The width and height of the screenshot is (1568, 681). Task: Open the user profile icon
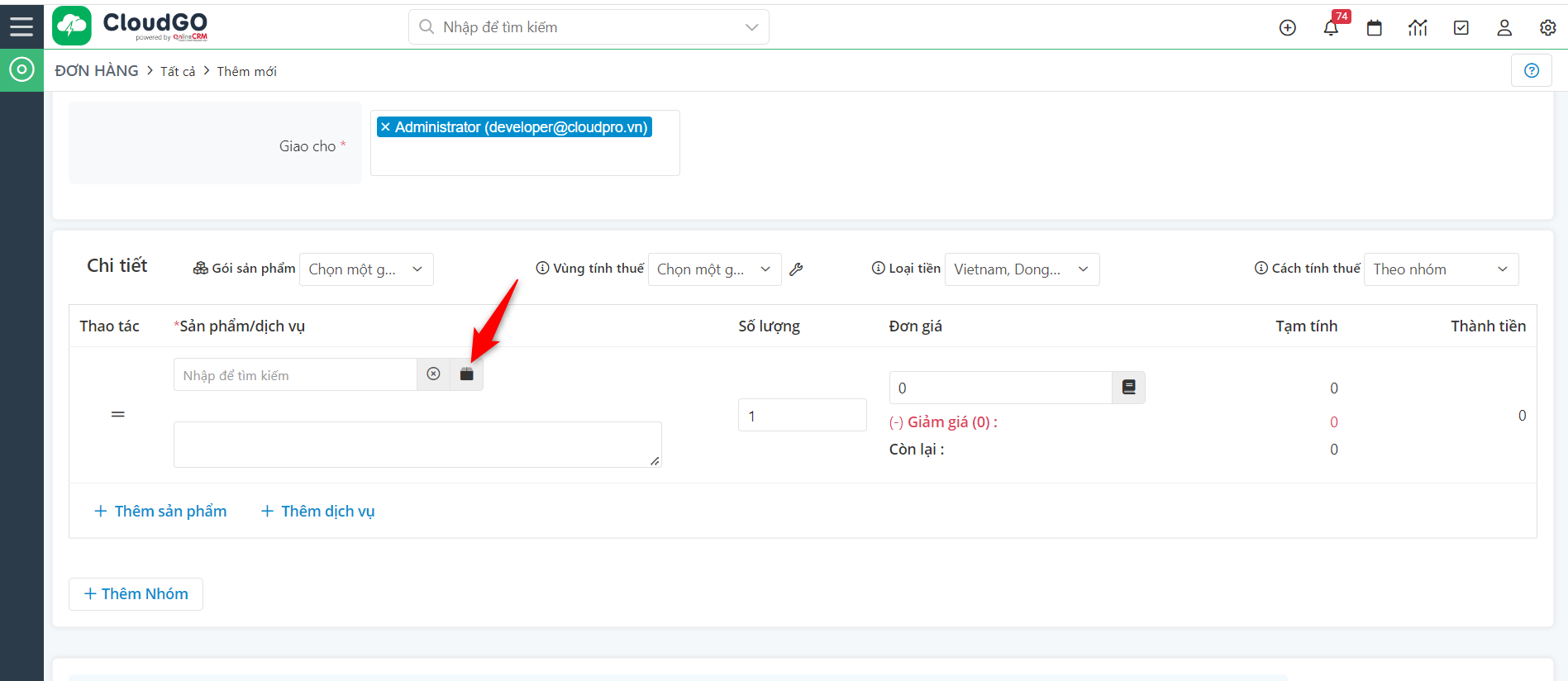coord(1504,28)
